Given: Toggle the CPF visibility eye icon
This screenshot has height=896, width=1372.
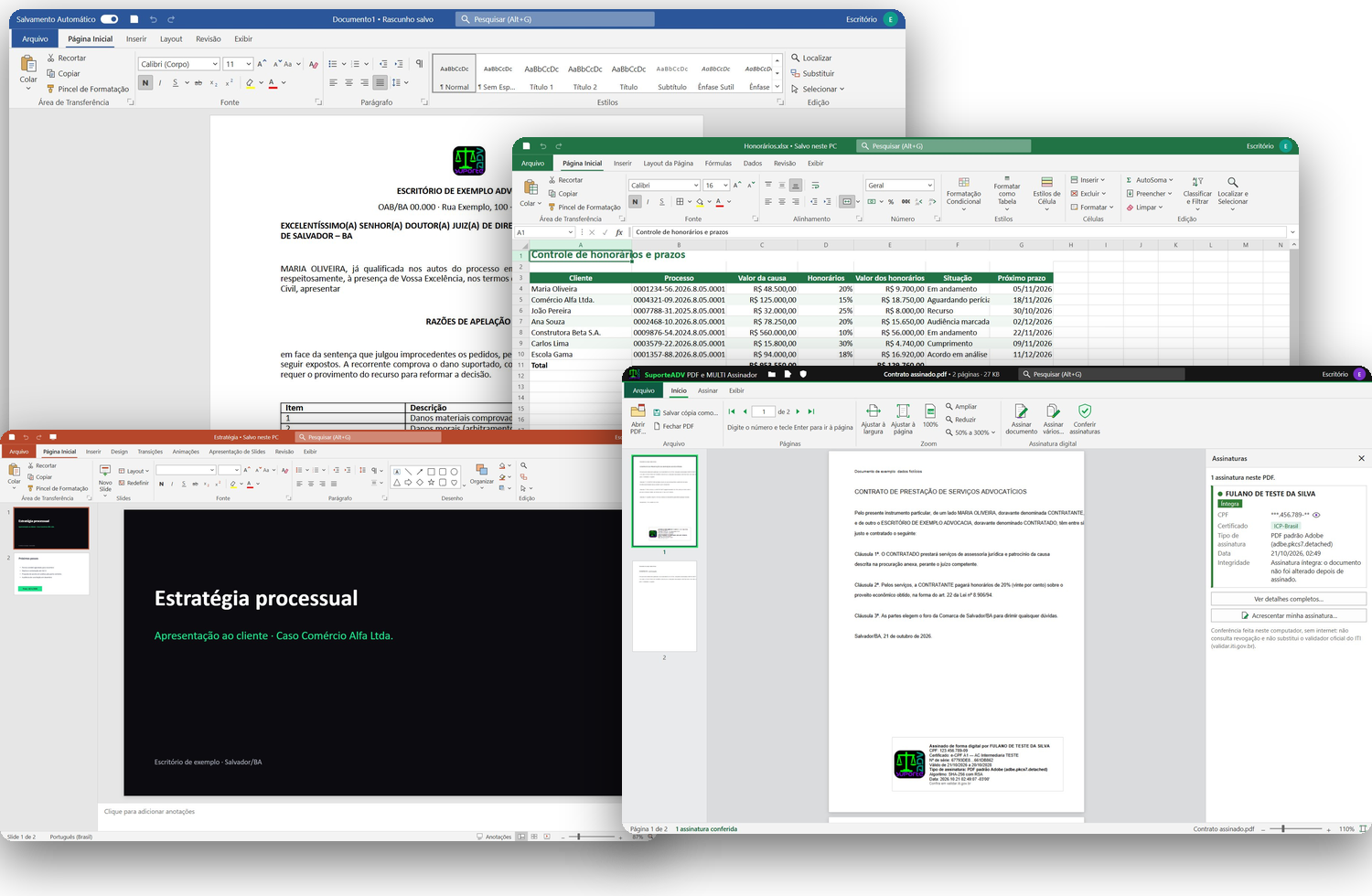Looking at the screenshot, I should [x=1316, y=515].
